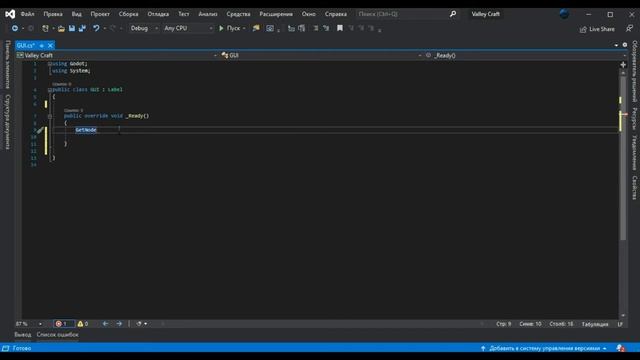The height and width of the screenshot is (360, 640).
Task: Open the Вывод panel tab
Action: tap(22, 335)
